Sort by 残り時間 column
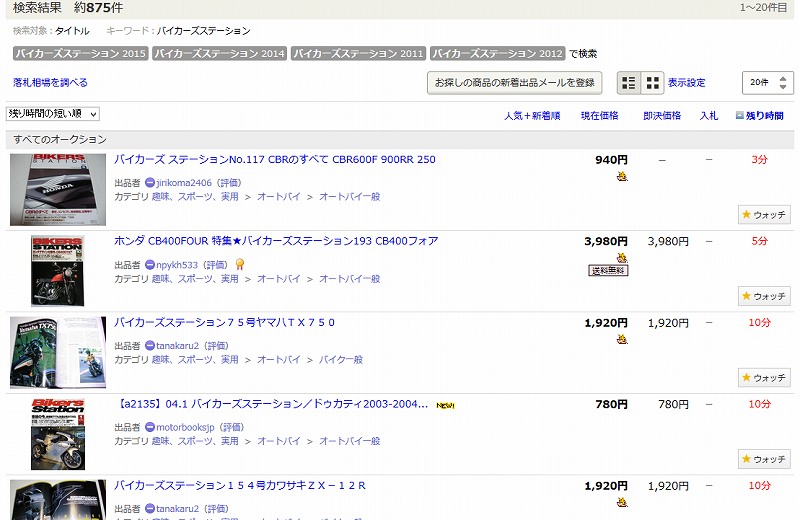The height and width of the screenshot is (520, 800). (x=764, y=116)
